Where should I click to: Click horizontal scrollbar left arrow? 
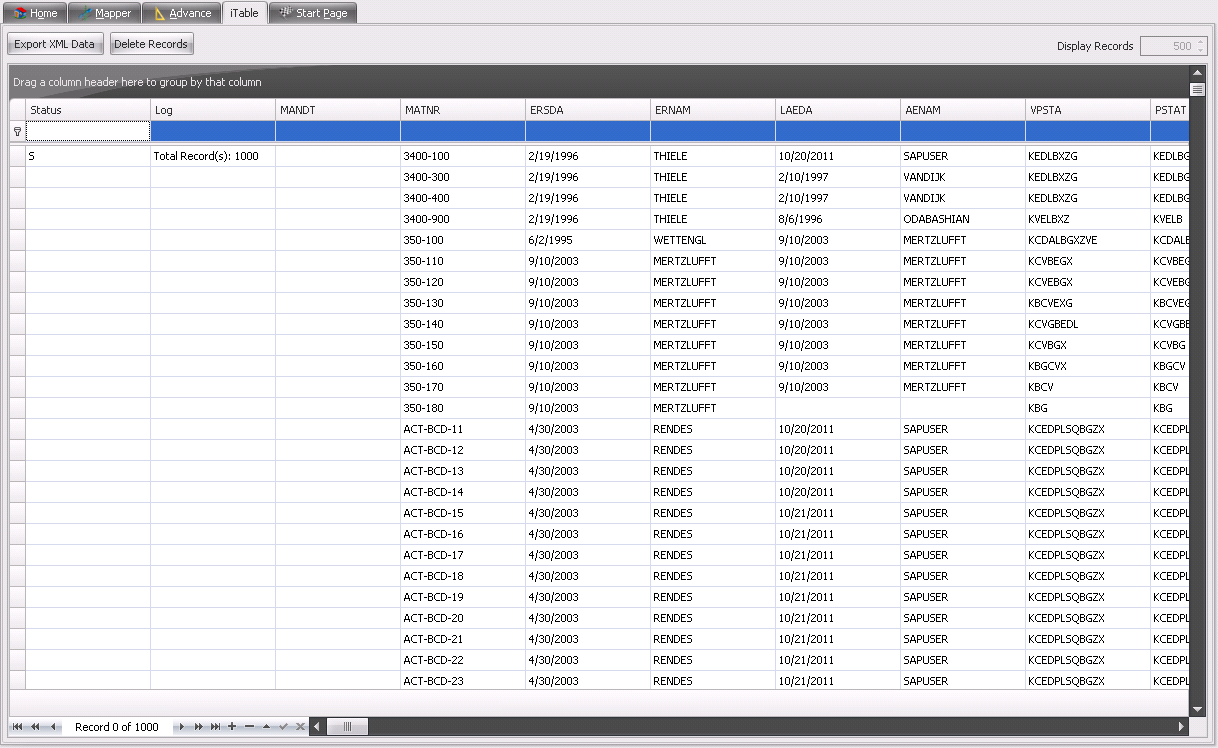[318, 727]
